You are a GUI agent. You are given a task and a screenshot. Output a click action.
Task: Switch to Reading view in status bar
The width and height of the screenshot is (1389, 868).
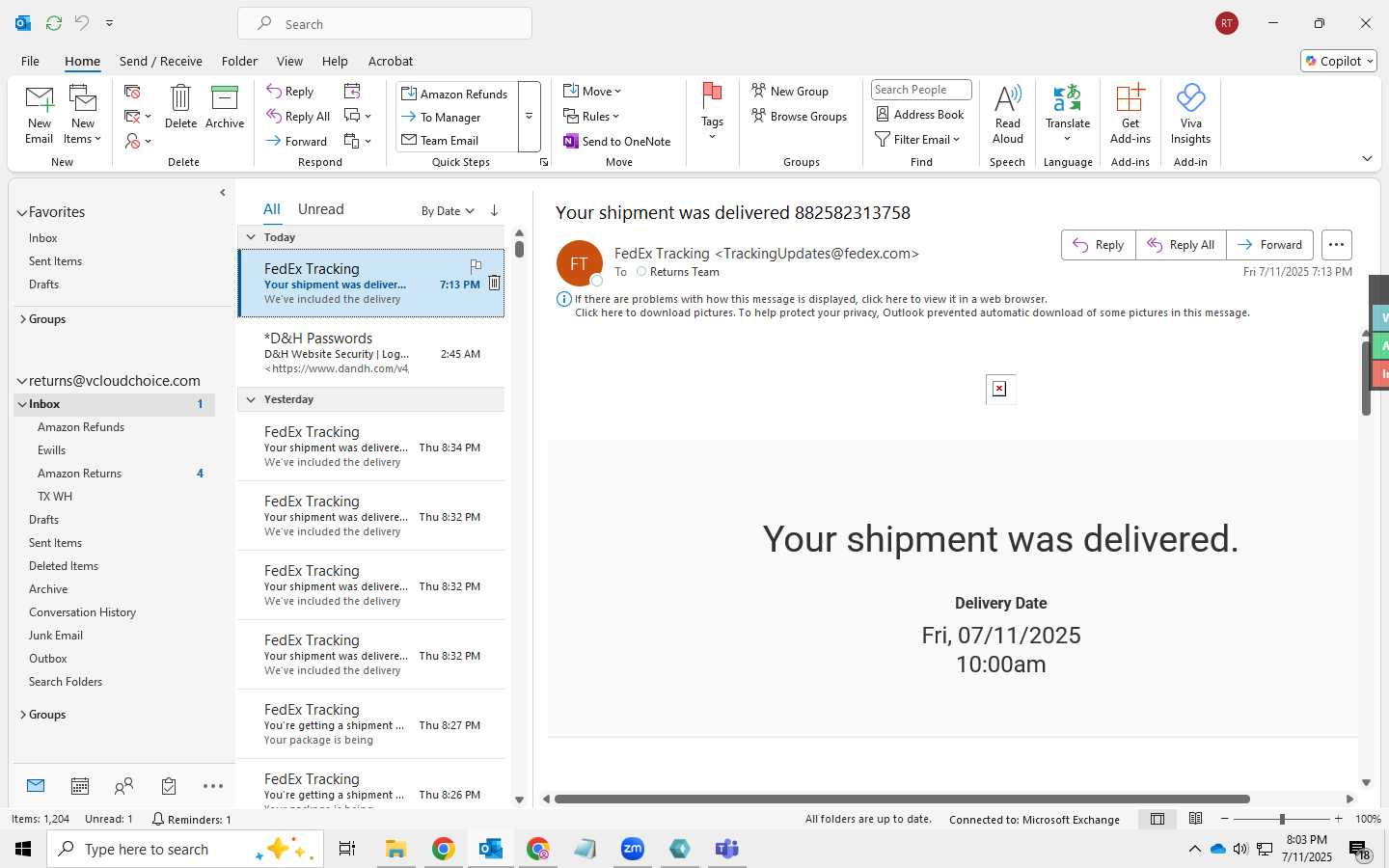(1195, 819)
